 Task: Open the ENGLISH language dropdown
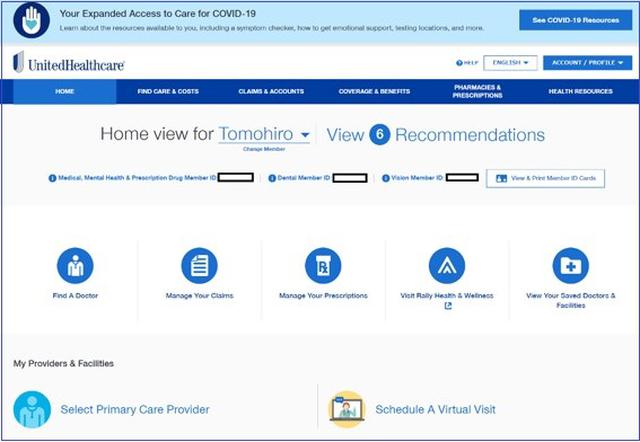click(510, 63)
